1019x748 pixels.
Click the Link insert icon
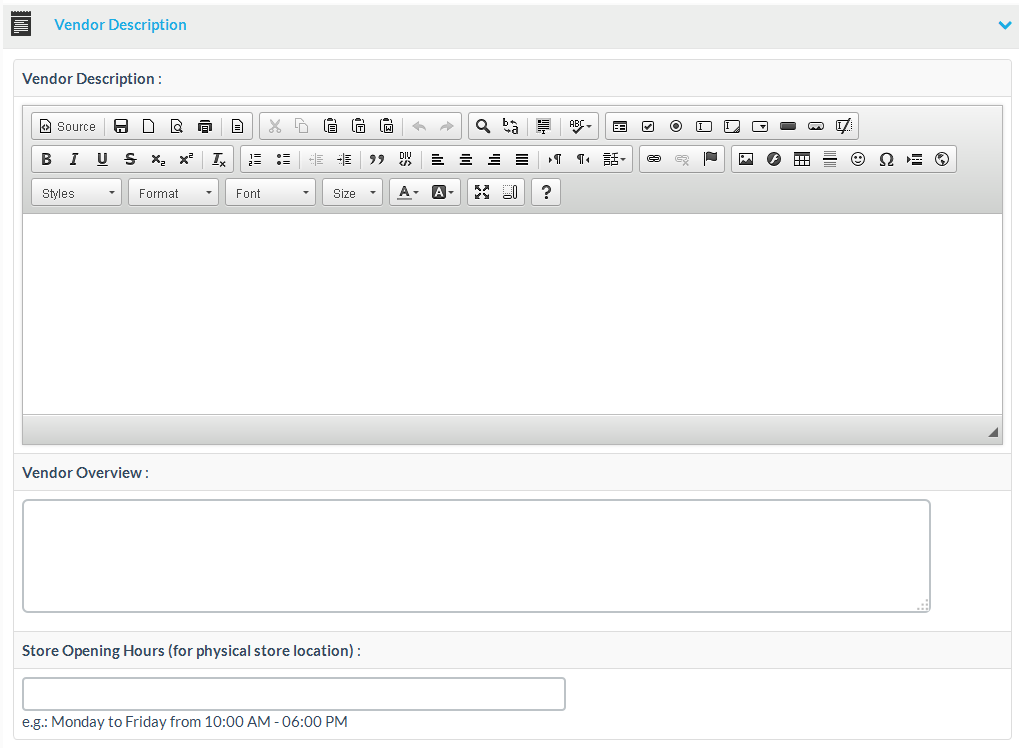654,160
